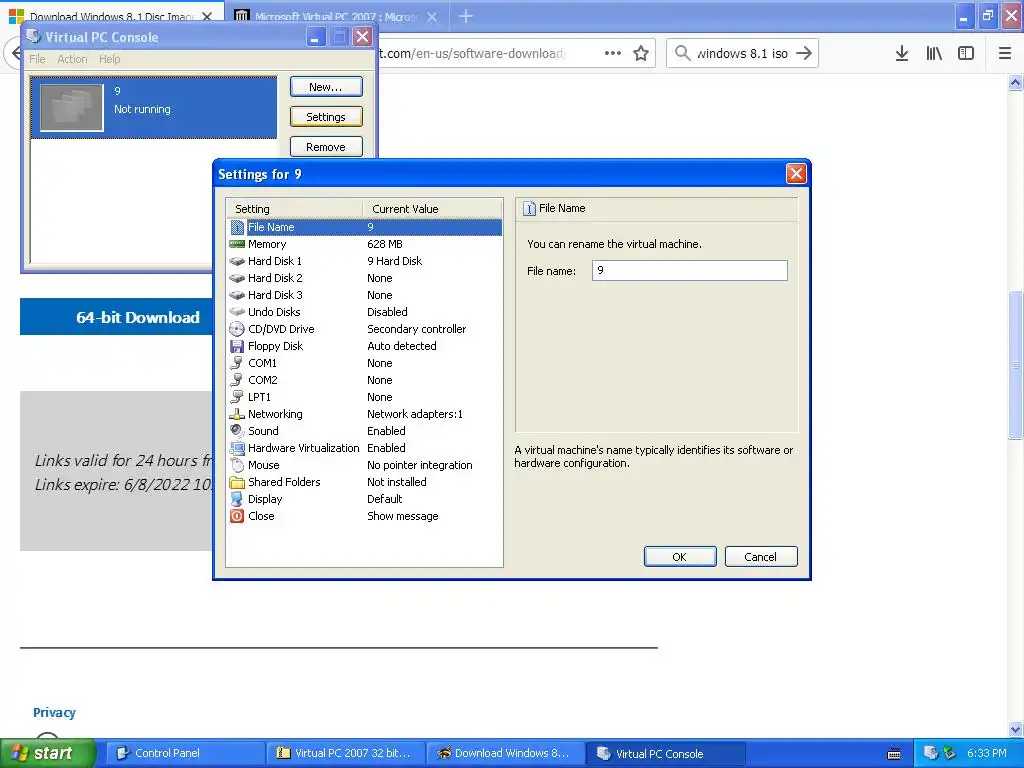The image size is (1024, 768).
Task: Open the Help menu in Virtual PC Console
Action: coord(110,59)
